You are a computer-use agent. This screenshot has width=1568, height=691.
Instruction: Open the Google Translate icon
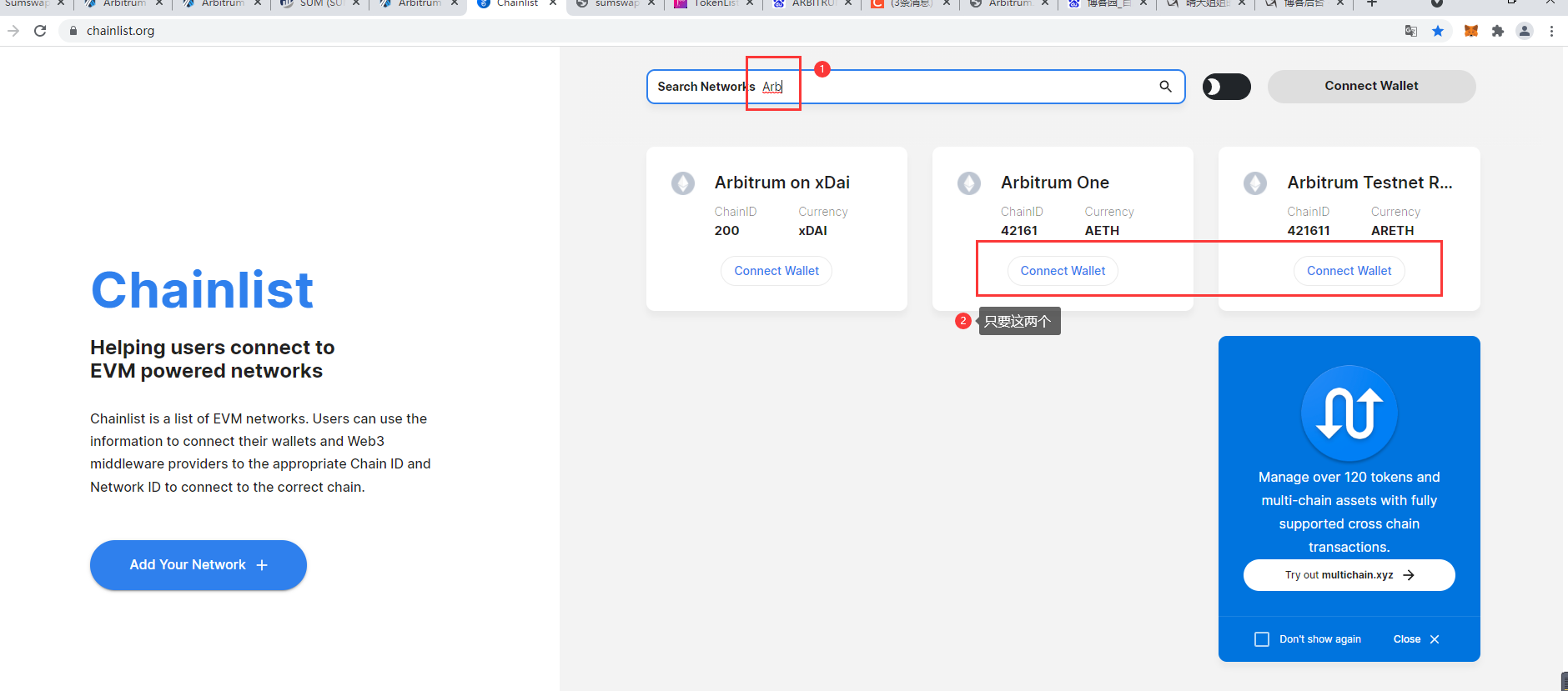tap(1411, 31)
